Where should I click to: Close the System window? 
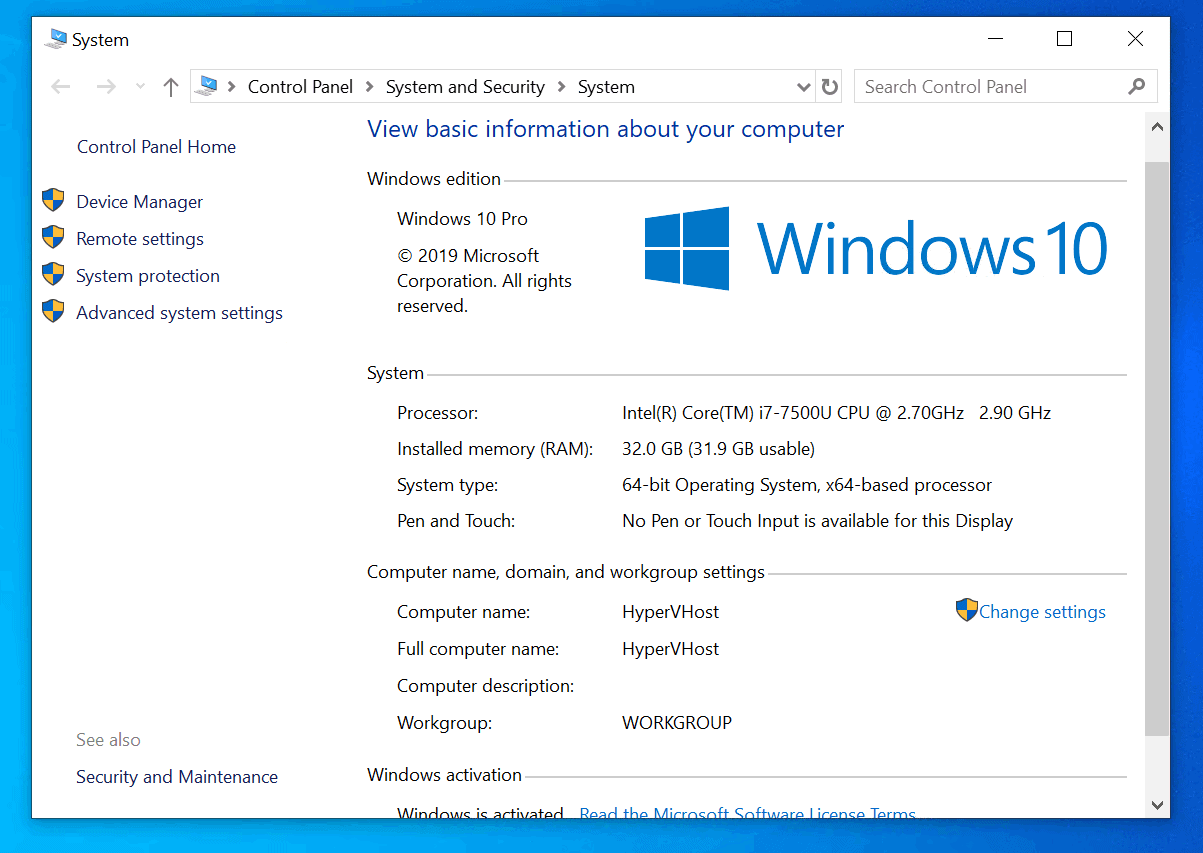1135,39
